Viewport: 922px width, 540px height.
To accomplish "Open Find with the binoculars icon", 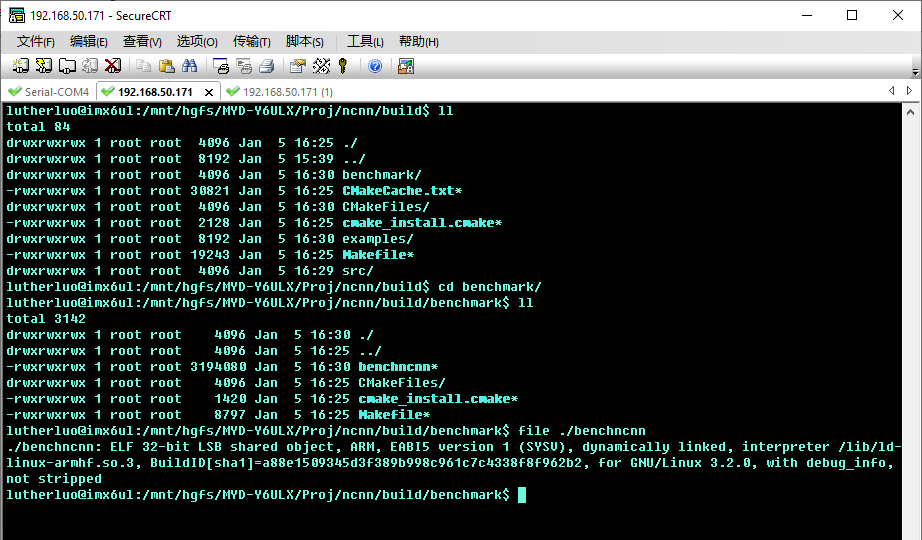I will [x=189, y=66].
